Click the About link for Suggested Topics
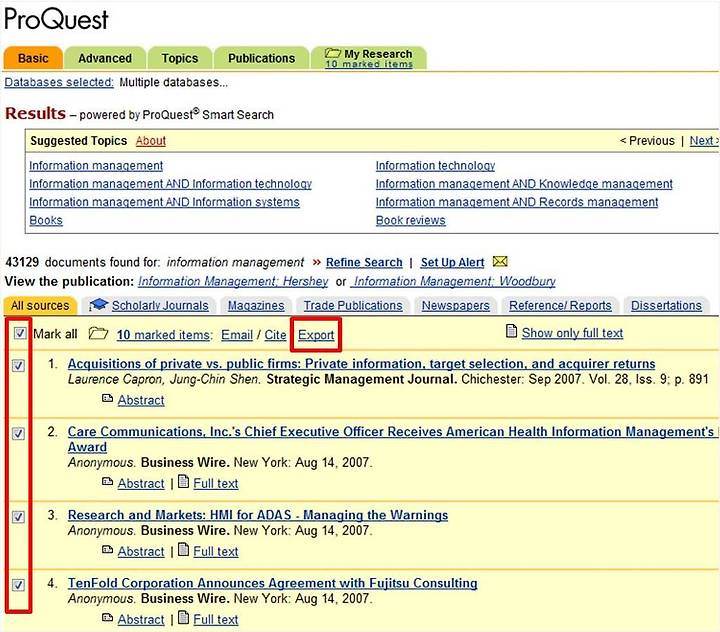The image size is (720, 632). (151, 141)
